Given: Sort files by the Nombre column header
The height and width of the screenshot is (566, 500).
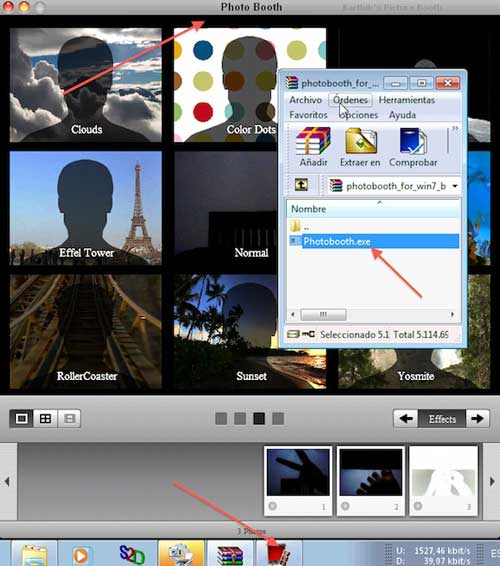Looking at the screenshot, I should pos(373,209).
